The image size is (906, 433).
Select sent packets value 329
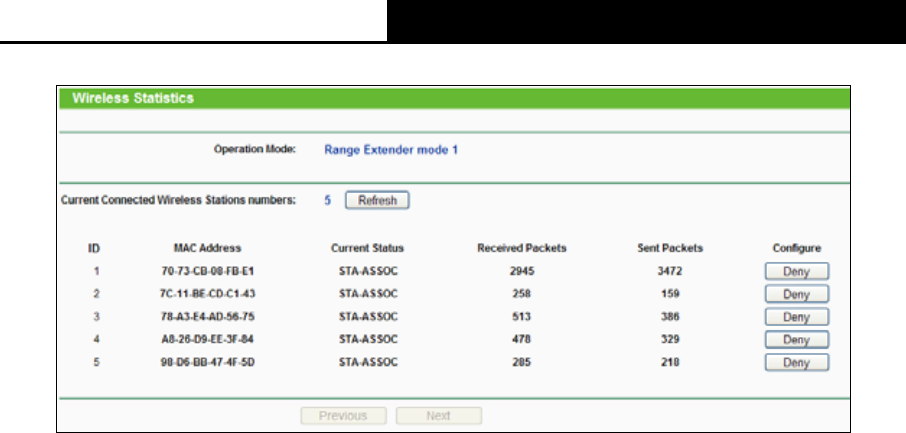[670, 339]
